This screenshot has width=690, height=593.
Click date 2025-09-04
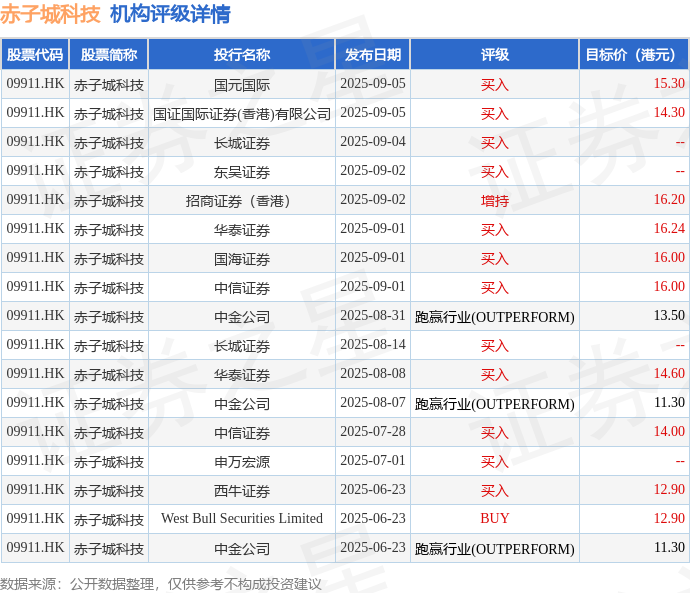(373, 142)
